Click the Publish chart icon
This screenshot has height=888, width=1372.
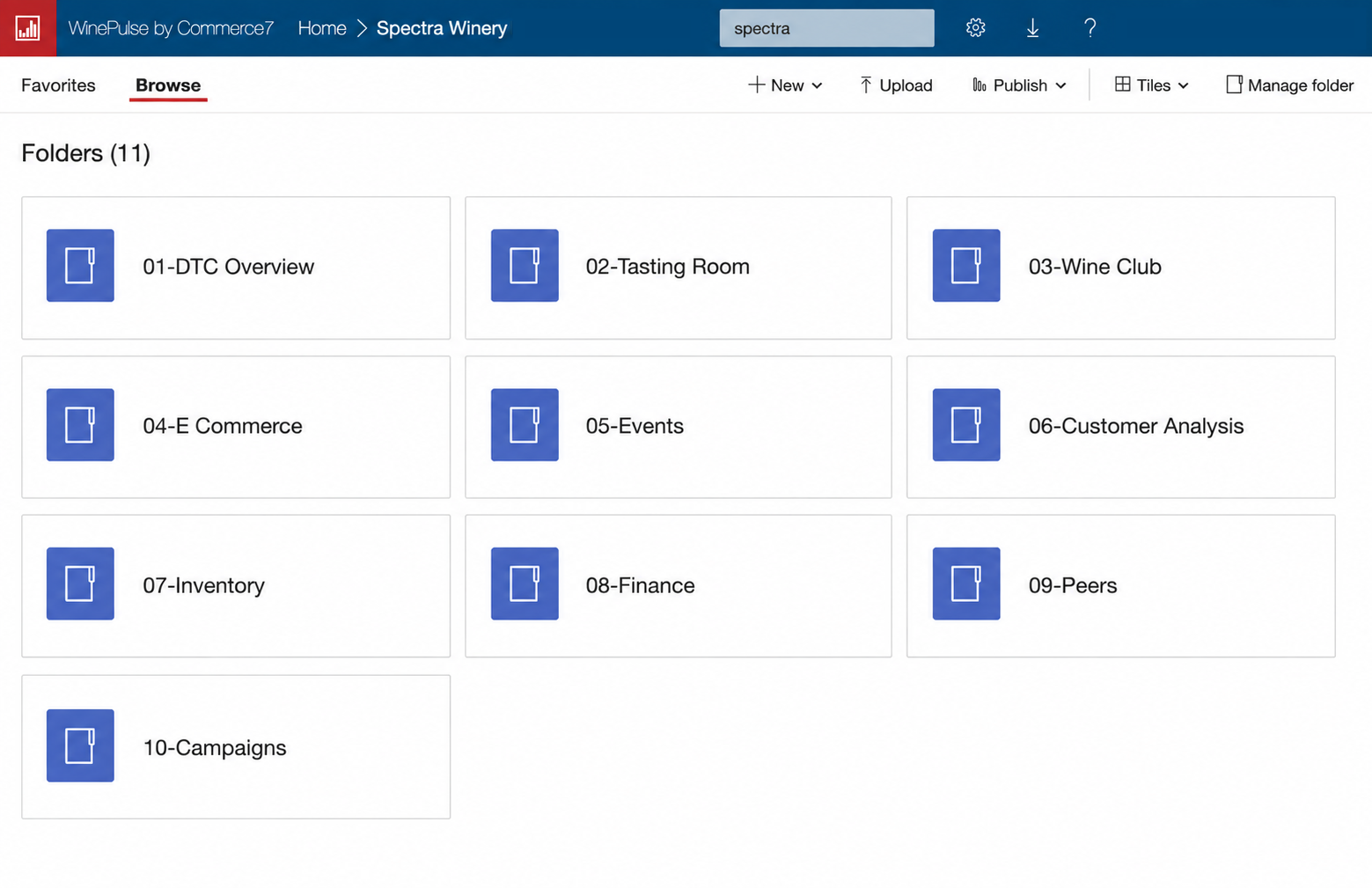click(x=979, y=84)
